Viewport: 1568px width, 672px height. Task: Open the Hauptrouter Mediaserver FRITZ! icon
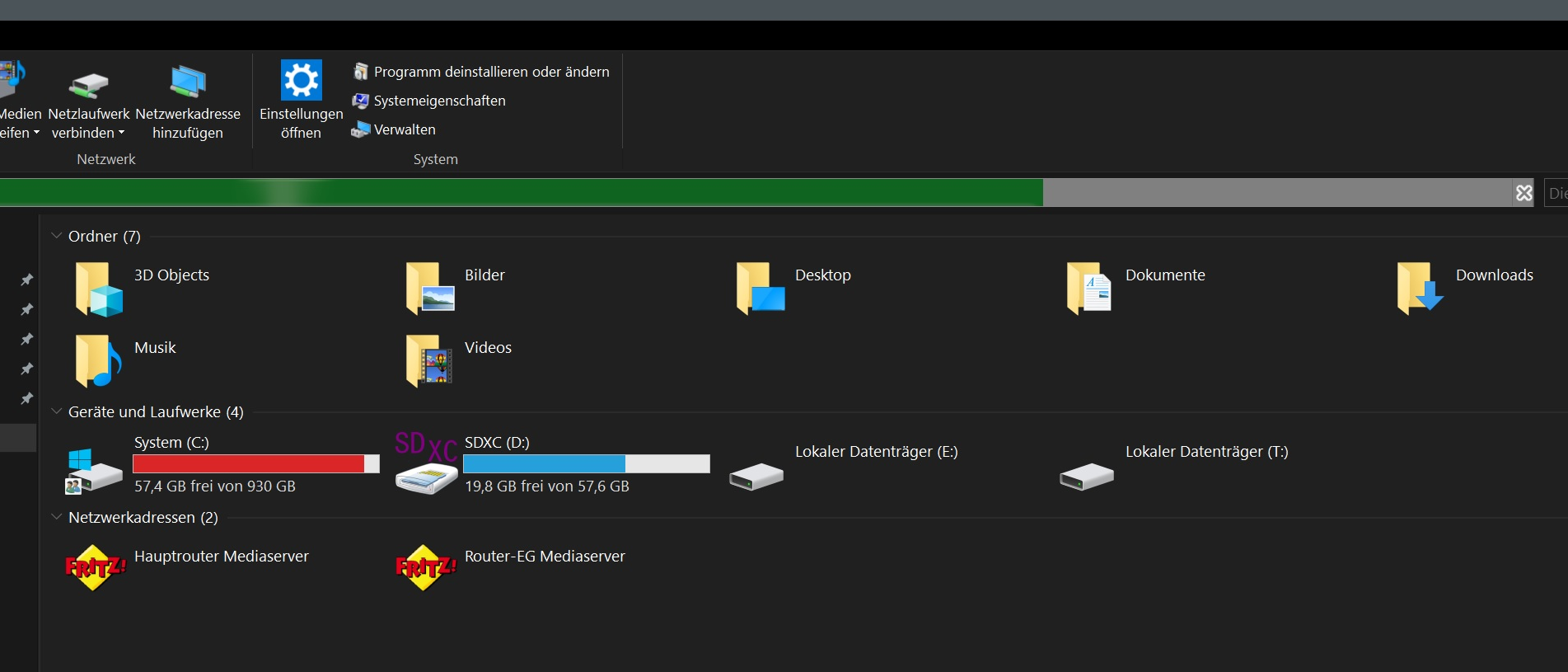96,567
